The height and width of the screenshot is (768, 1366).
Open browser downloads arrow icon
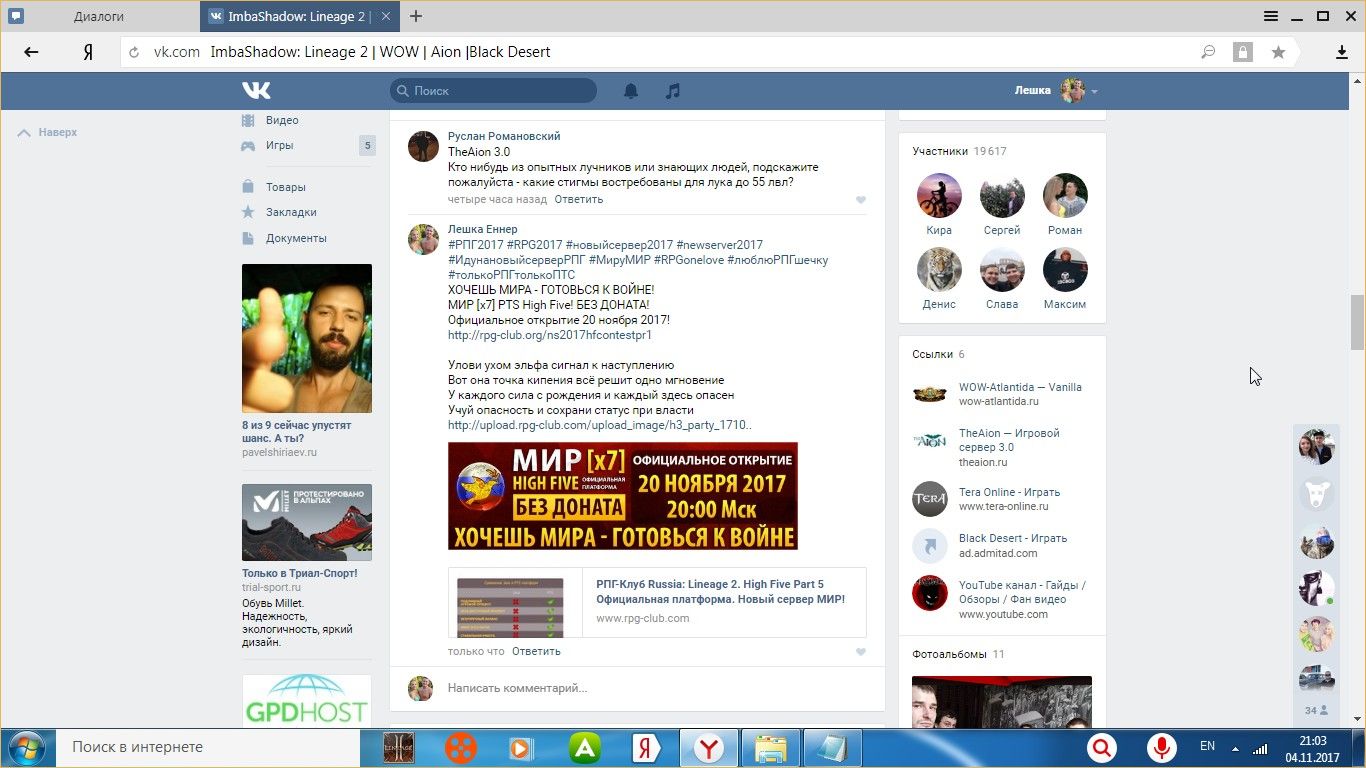pos(1342,53)
